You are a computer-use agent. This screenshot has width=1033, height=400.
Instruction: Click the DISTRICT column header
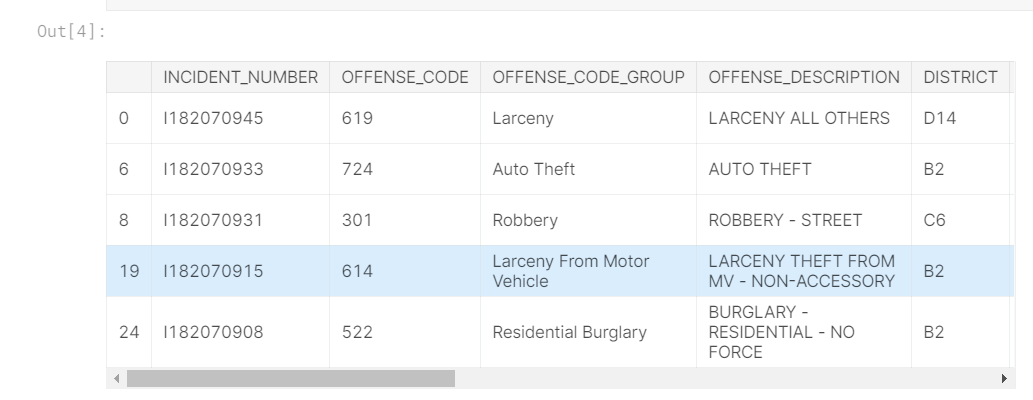pos(961,77)
